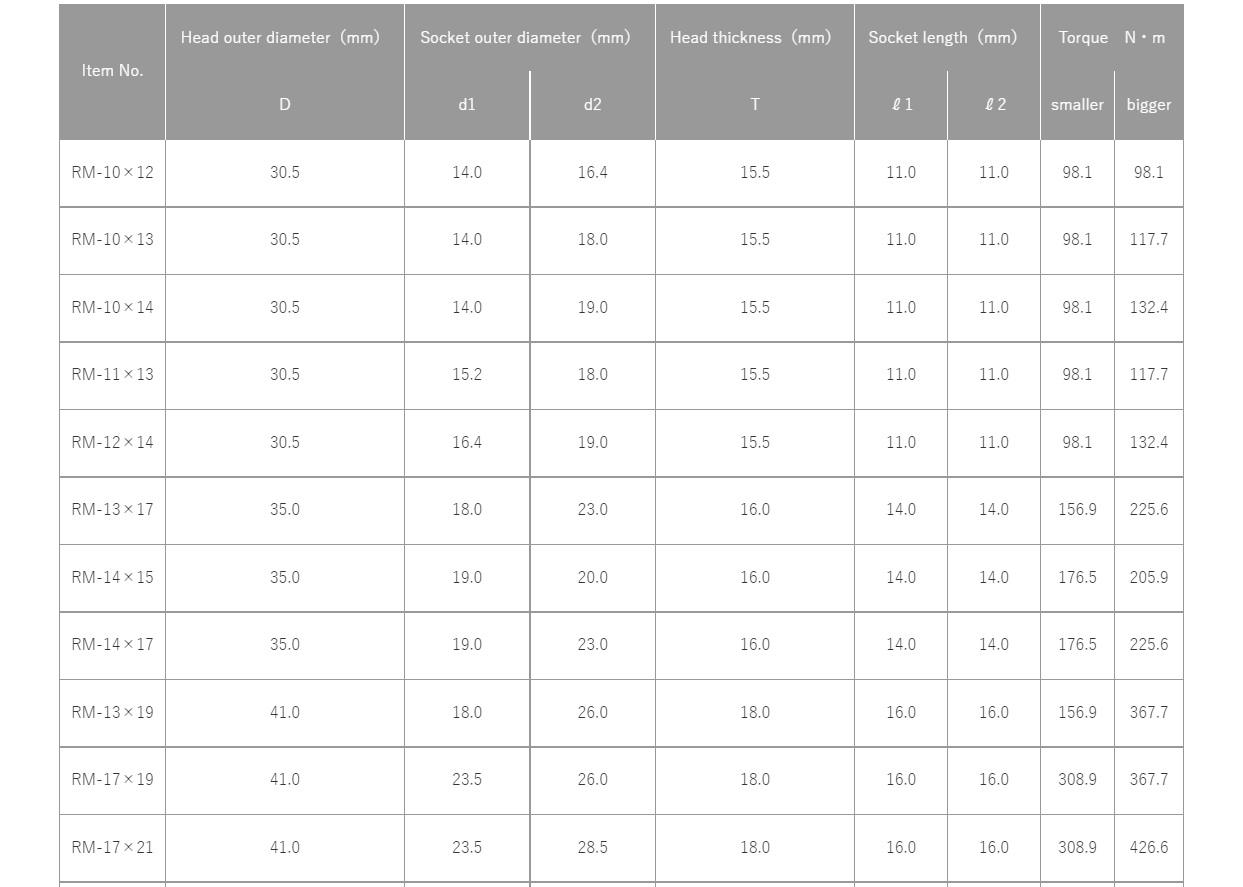
Task: Select the Socket length header
Action: [942, 38]
